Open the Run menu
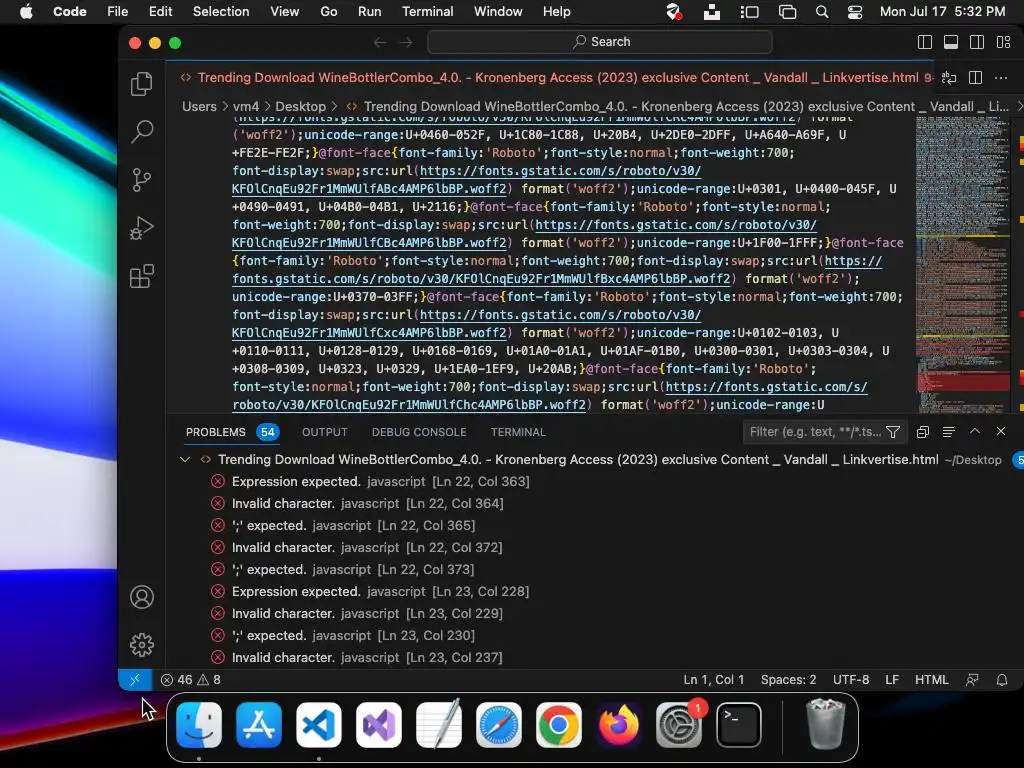 coord(370,12)
